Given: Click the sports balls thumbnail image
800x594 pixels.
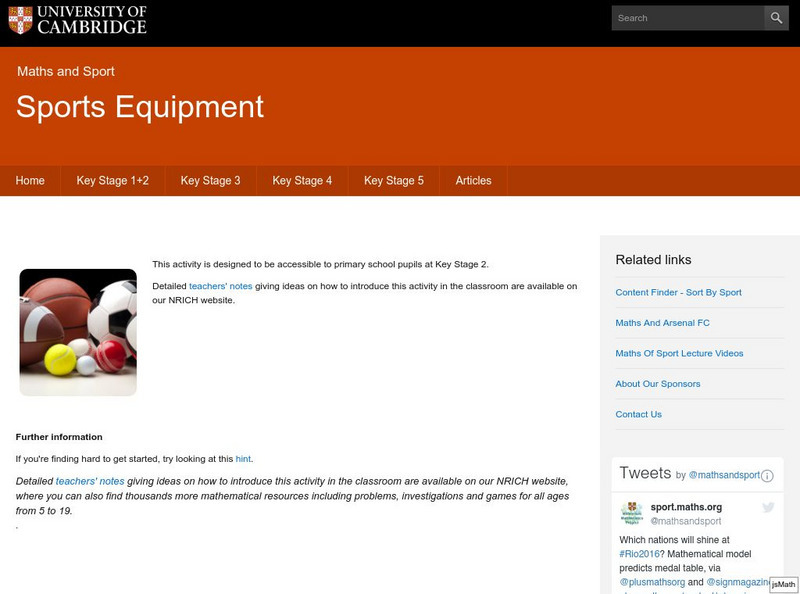Looking at the screenshot, I should click(78, 332).
